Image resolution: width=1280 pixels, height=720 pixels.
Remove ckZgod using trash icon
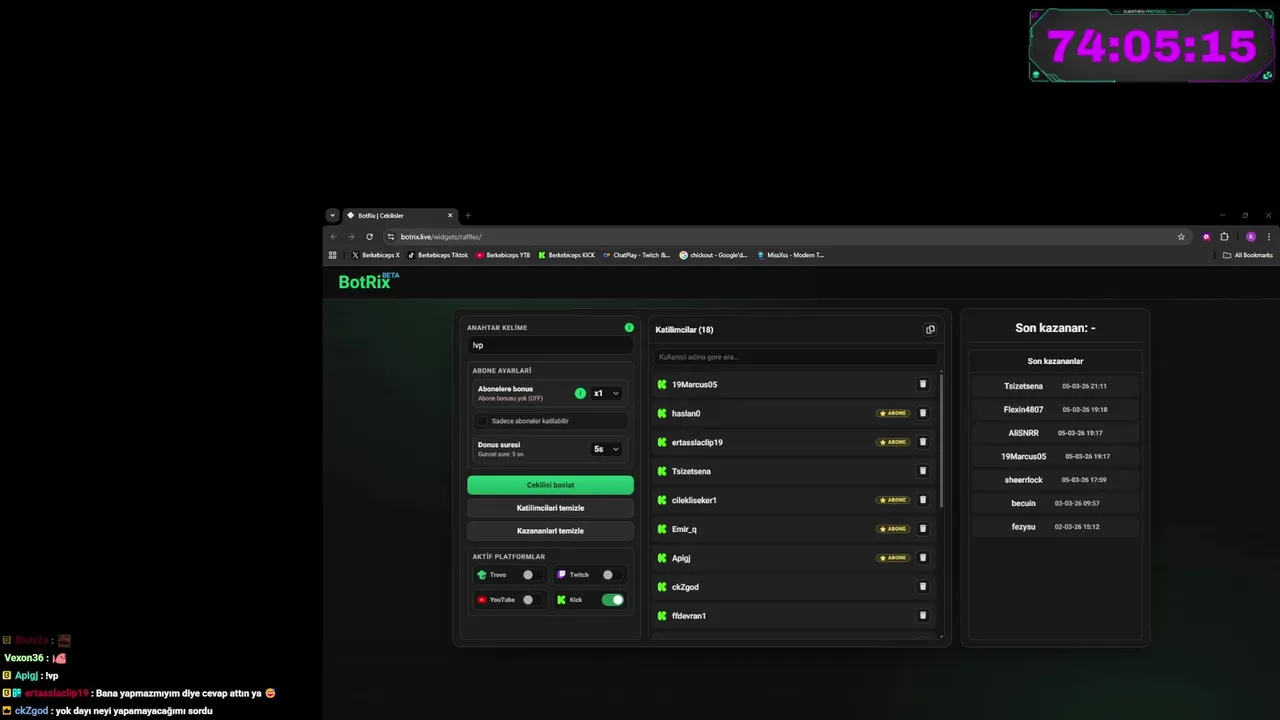click(923, 587)
